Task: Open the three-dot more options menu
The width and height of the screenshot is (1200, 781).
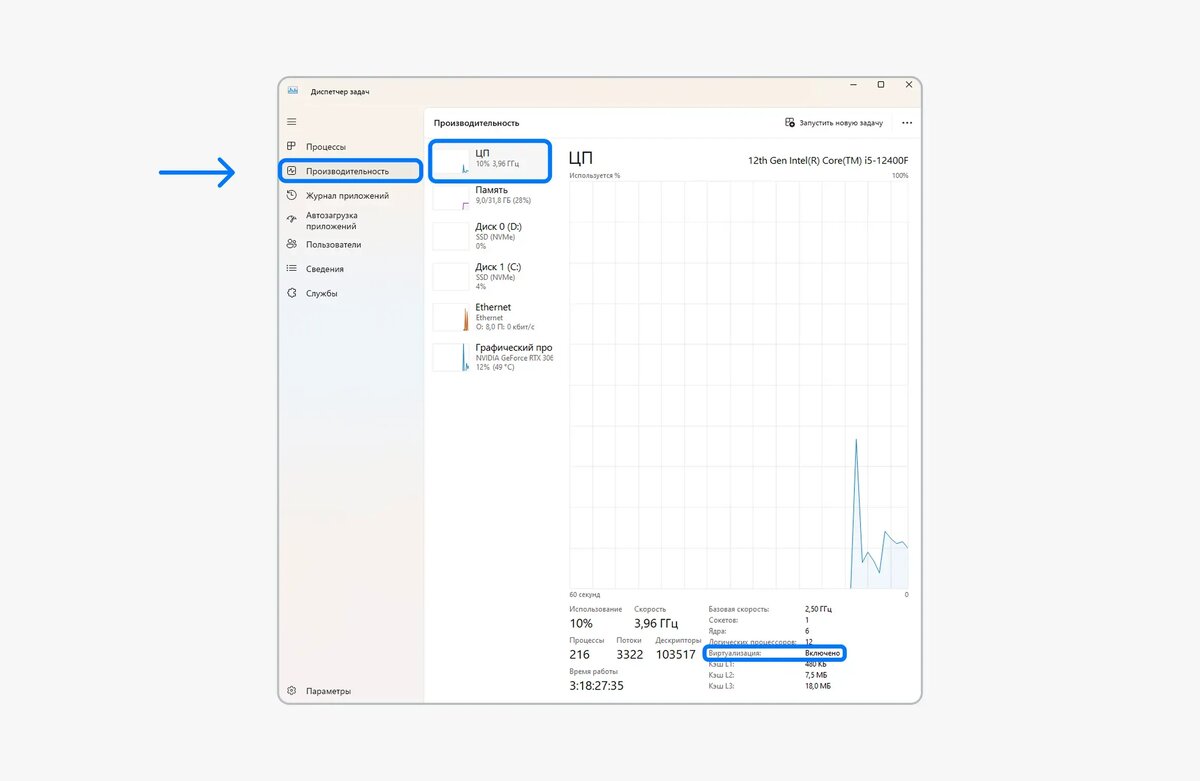Action: [907, 123]
